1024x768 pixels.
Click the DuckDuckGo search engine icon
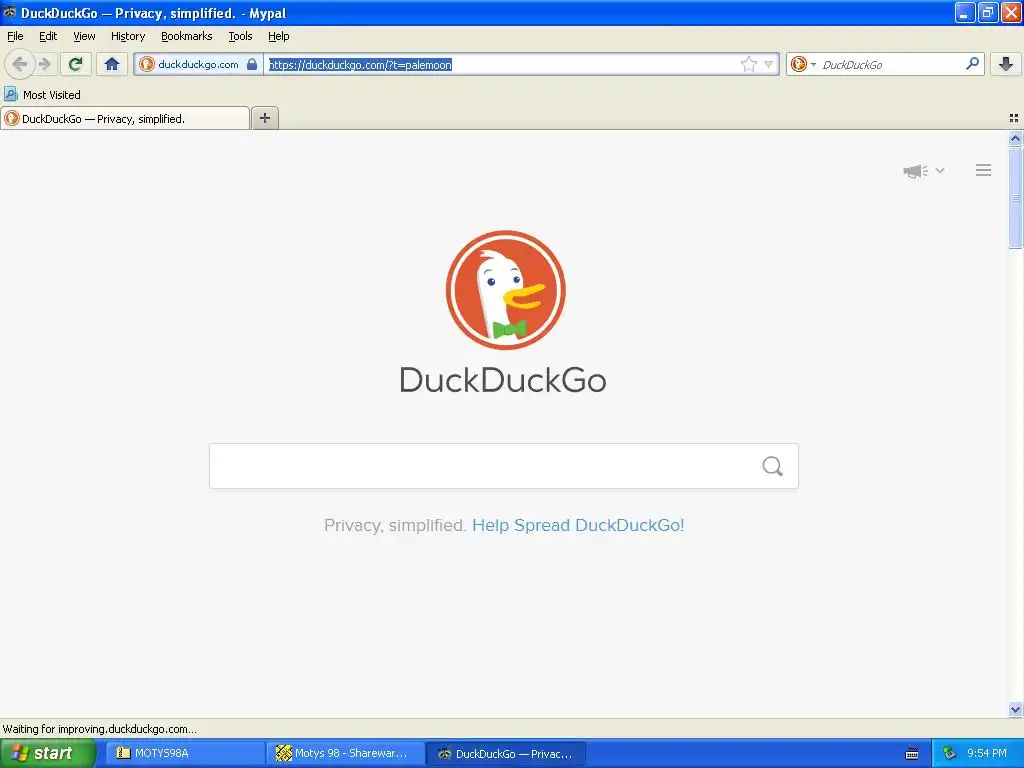click(x=798, y=64)
